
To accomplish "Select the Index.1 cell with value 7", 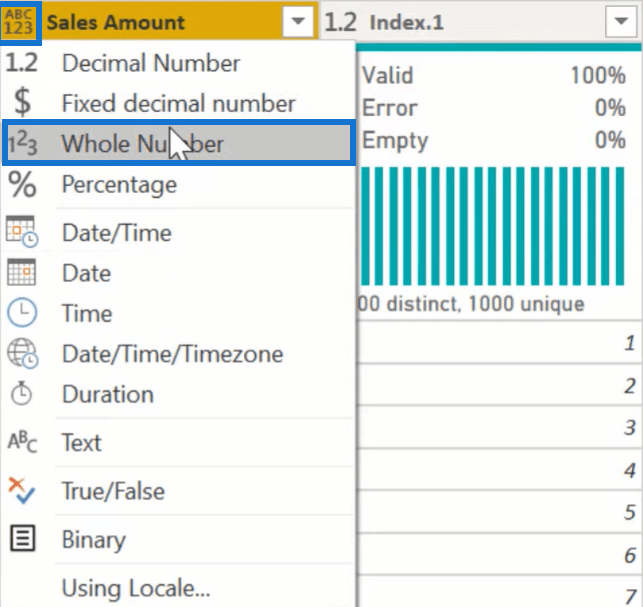I will pyautogui.click(x=499, y=591).
